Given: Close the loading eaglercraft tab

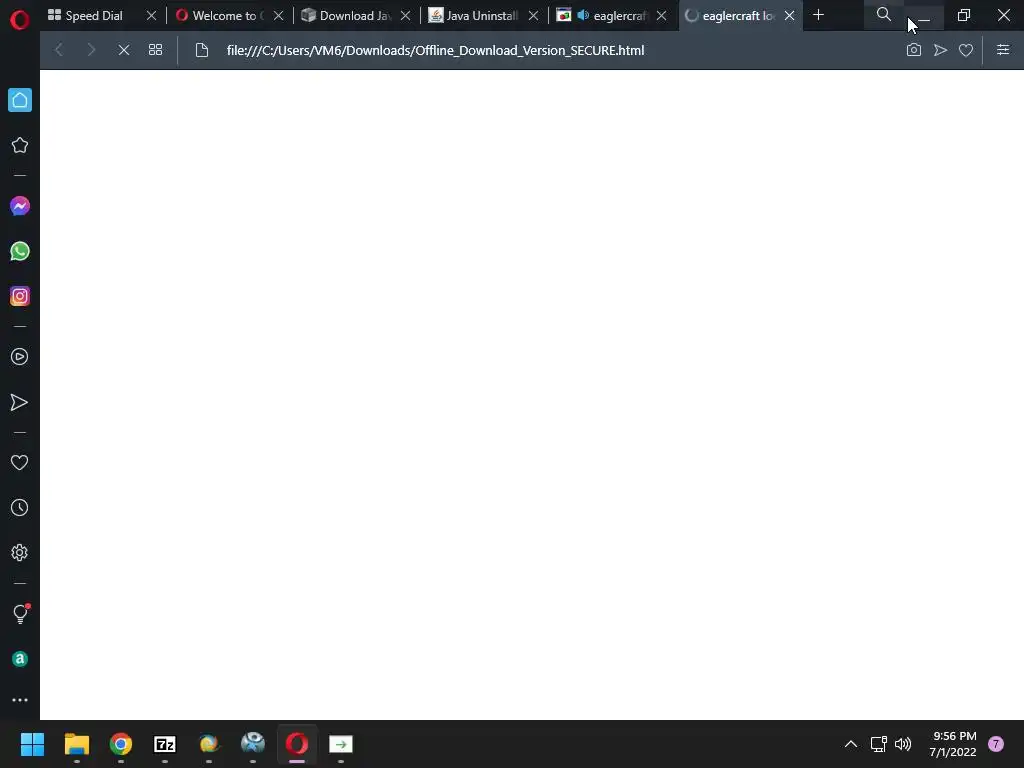Looking at the screenshot, I should (x=790, y=16).
